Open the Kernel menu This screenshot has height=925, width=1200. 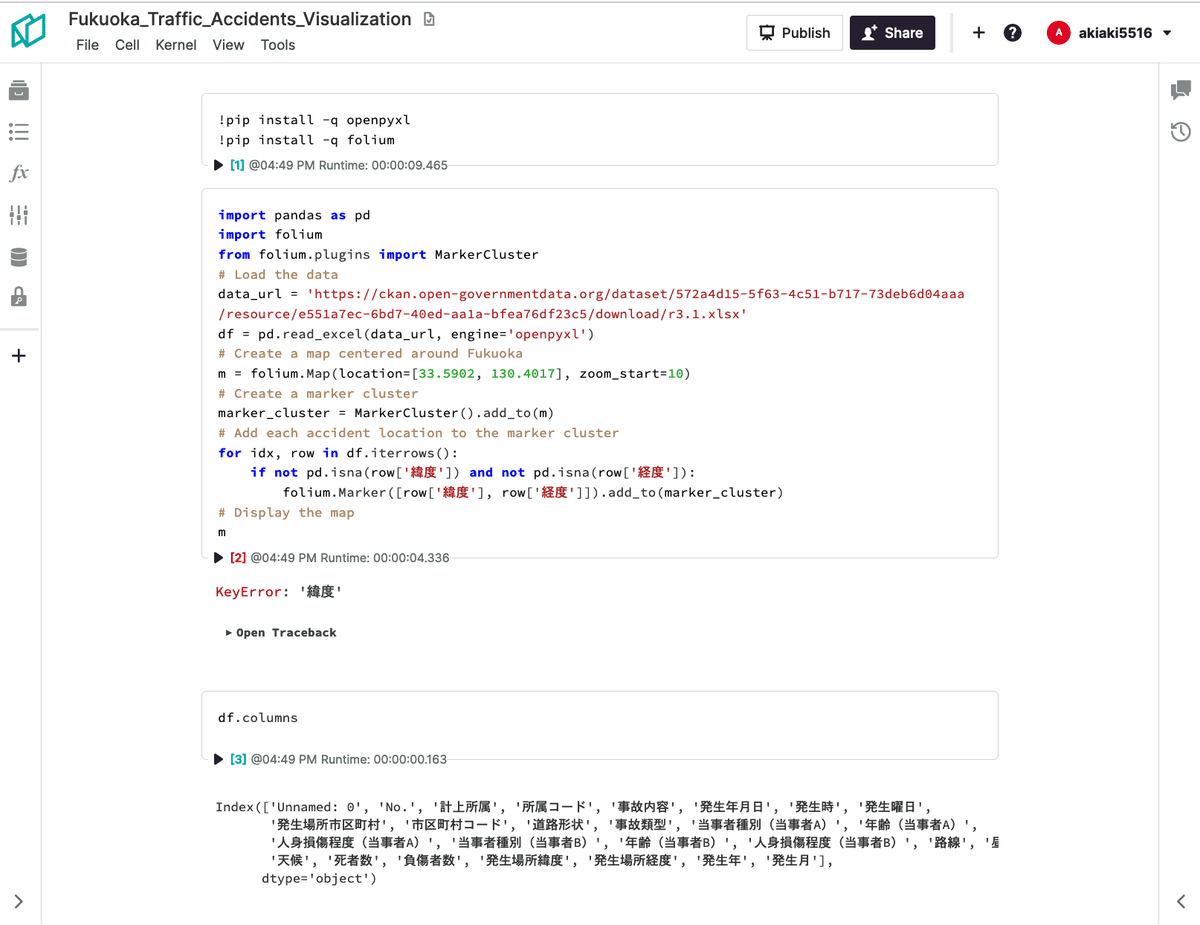click(x=176, y=45)
